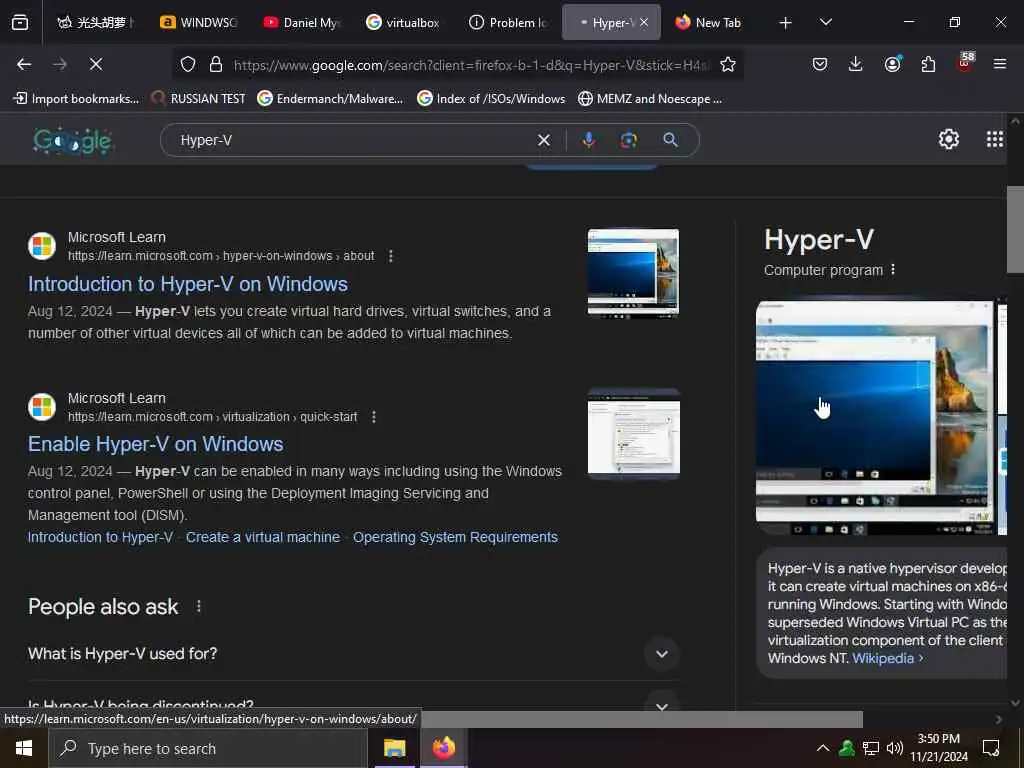Image resolution: width=1024 pixels, height=768 pixels.
Task: Open Endermanch/Malware bookmark
Action: (330, 99)
